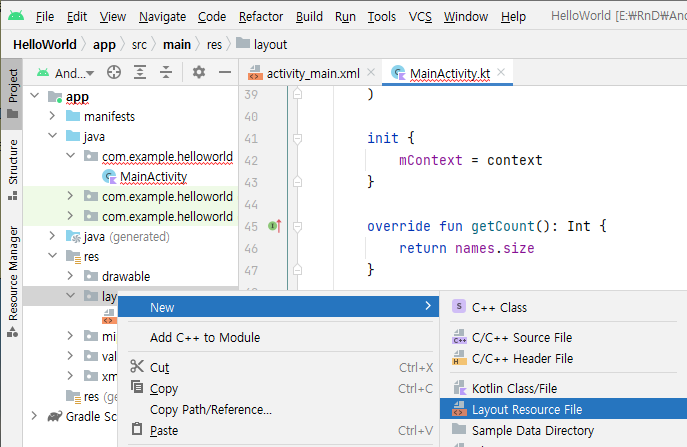Toggle the fold marker on line 47
Screen dimensions: 687x447
[x=297, y=269]
